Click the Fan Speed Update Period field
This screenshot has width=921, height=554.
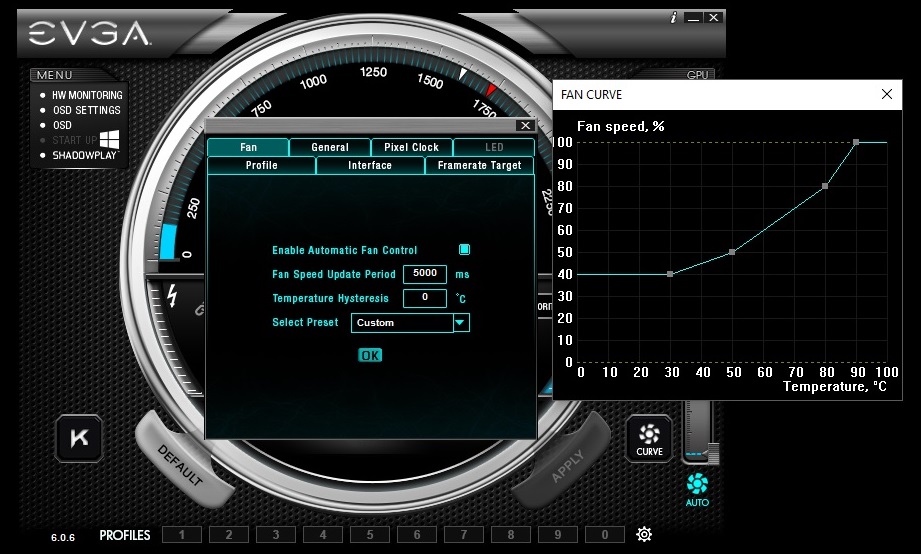[424, 274]
